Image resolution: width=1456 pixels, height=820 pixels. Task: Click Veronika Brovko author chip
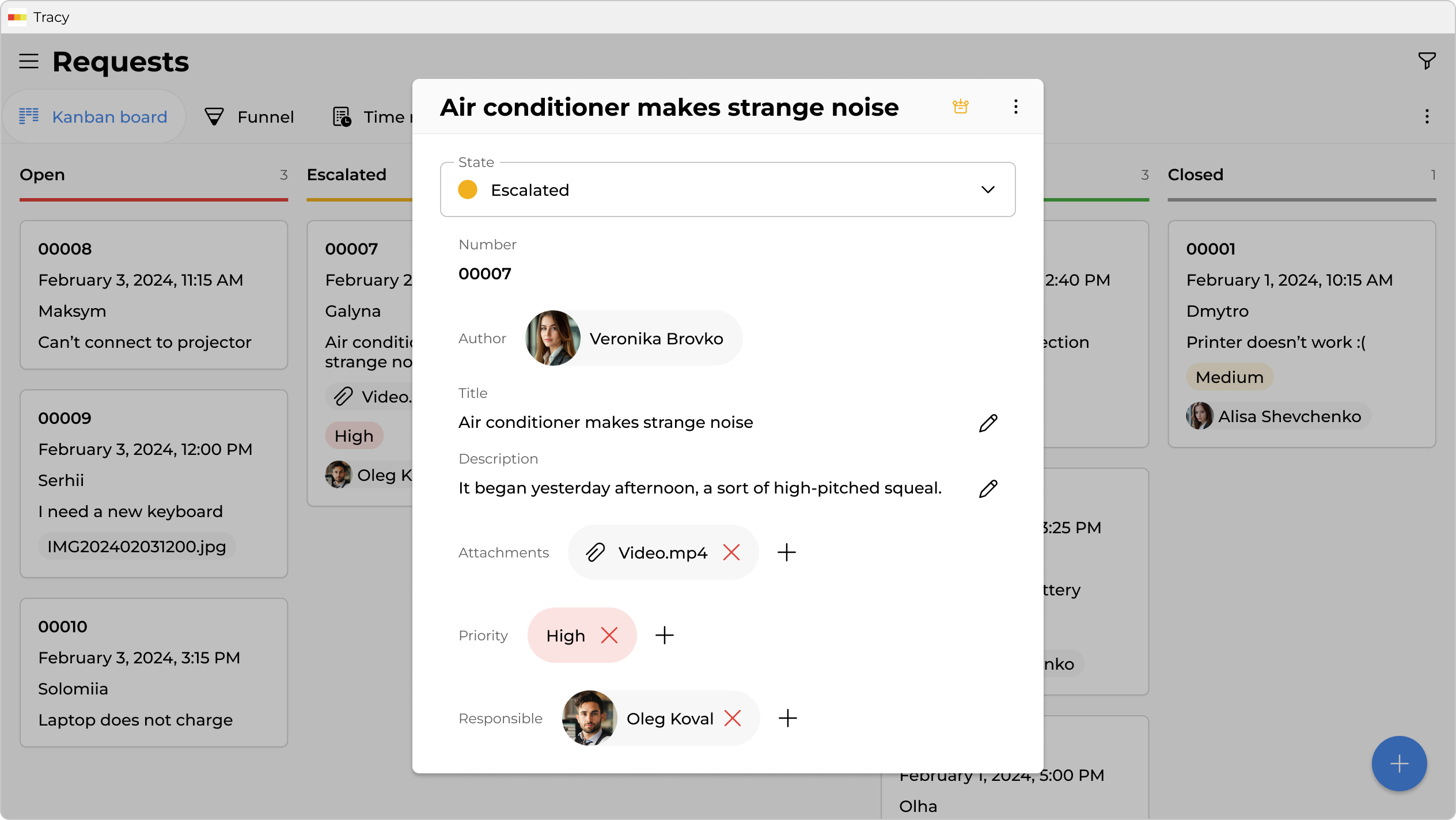point(634,339)
